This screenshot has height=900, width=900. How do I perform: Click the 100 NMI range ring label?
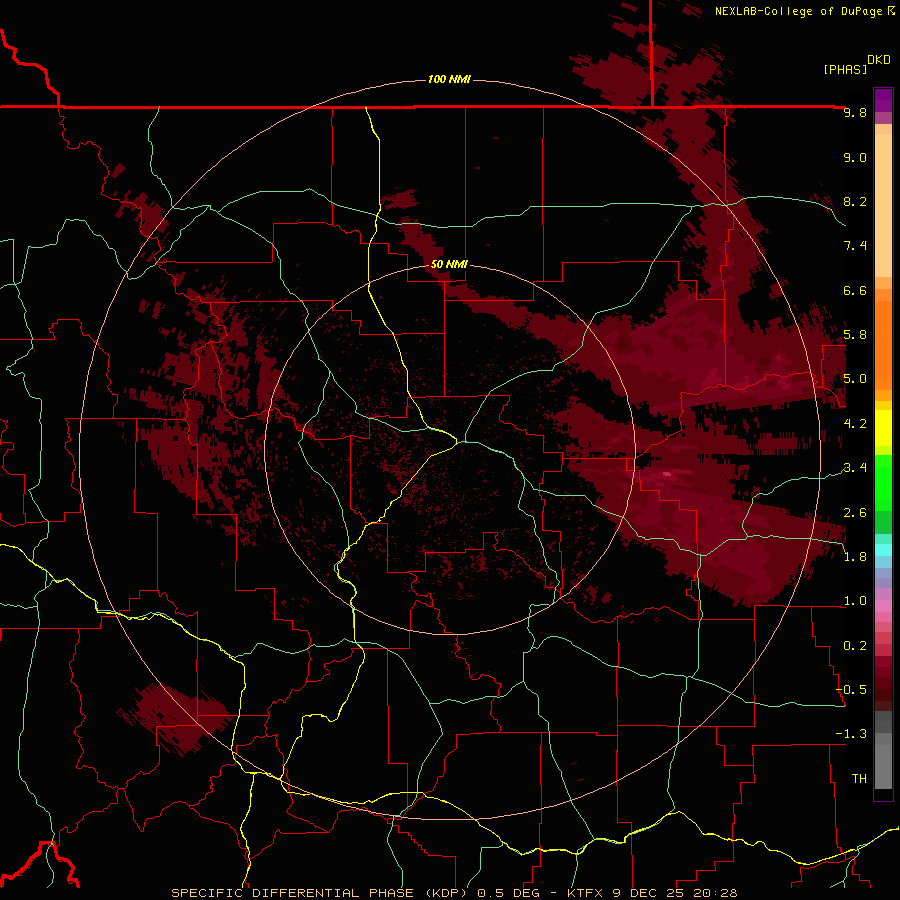click(449, 79)
